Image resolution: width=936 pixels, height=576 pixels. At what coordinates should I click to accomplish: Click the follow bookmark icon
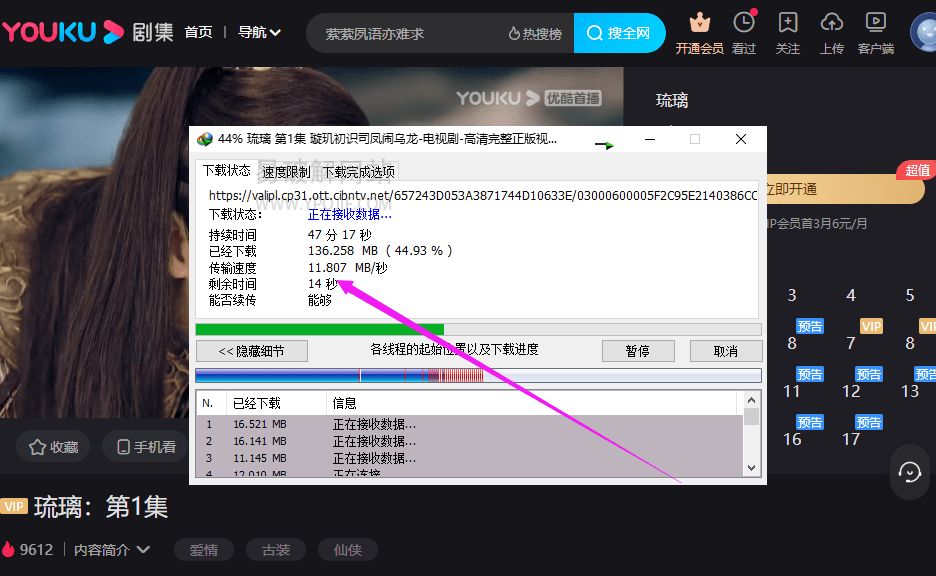pos(788,23)
